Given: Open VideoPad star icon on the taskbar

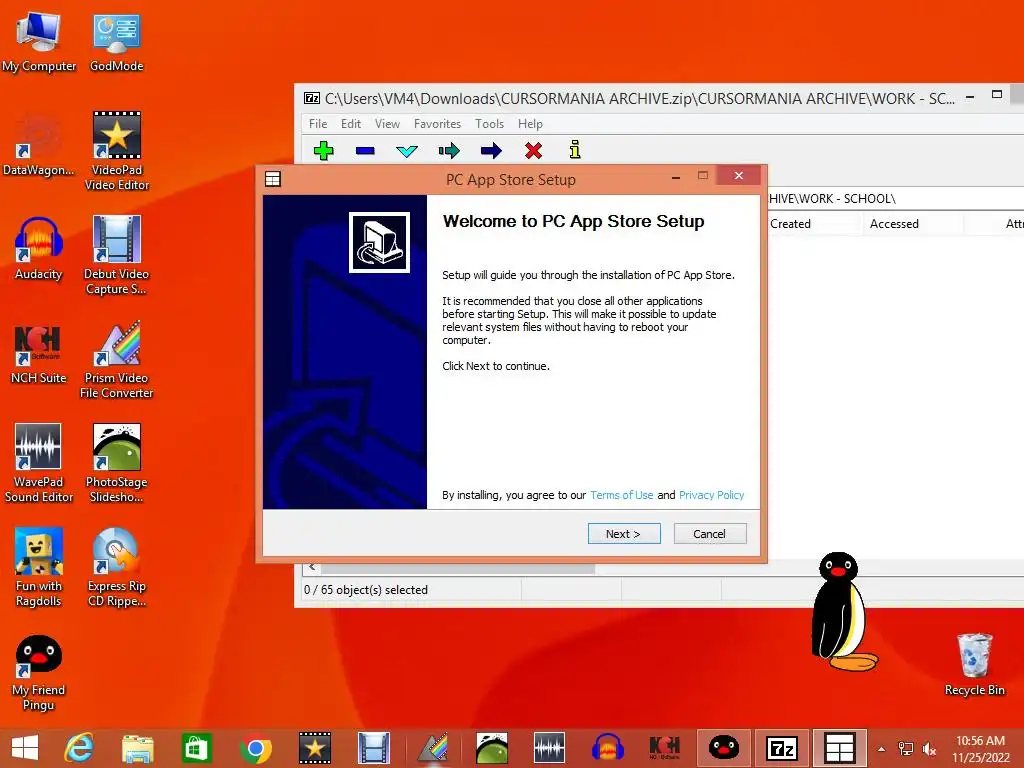Looking at the screenshot, I should (x=315, y=748).
